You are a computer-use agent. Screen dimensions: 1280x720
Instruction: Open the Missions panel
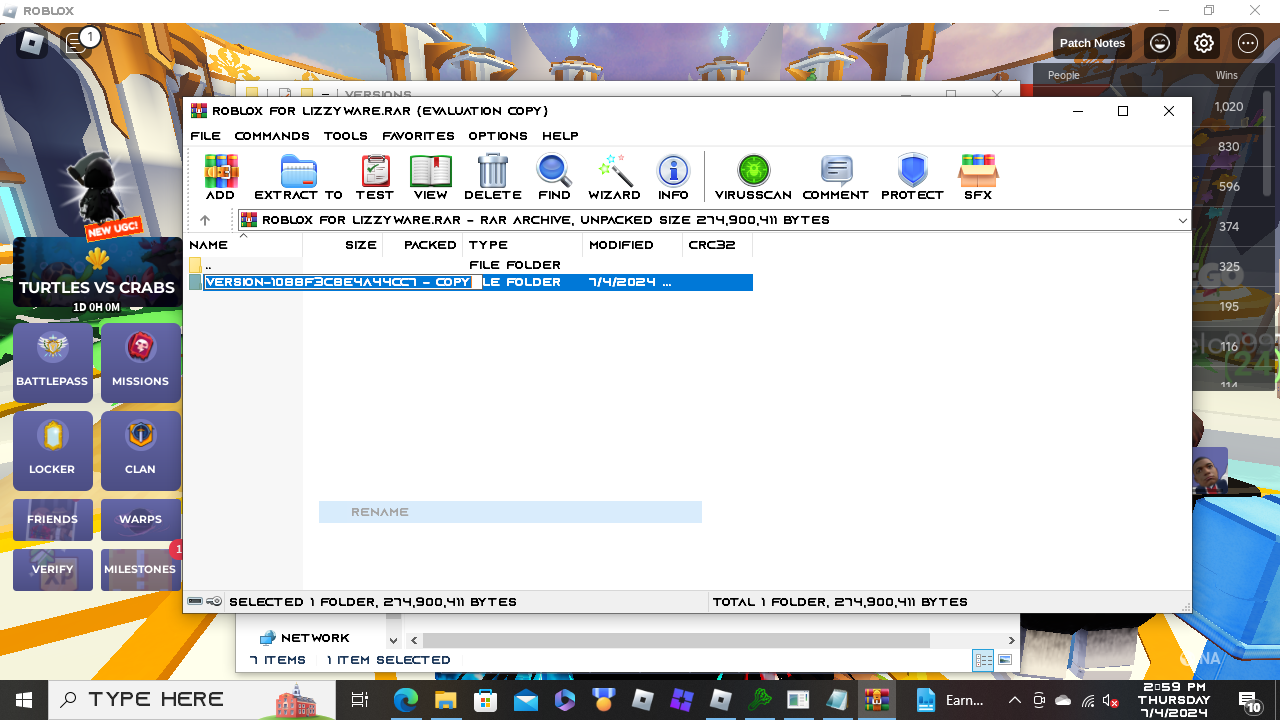[140, 362]
